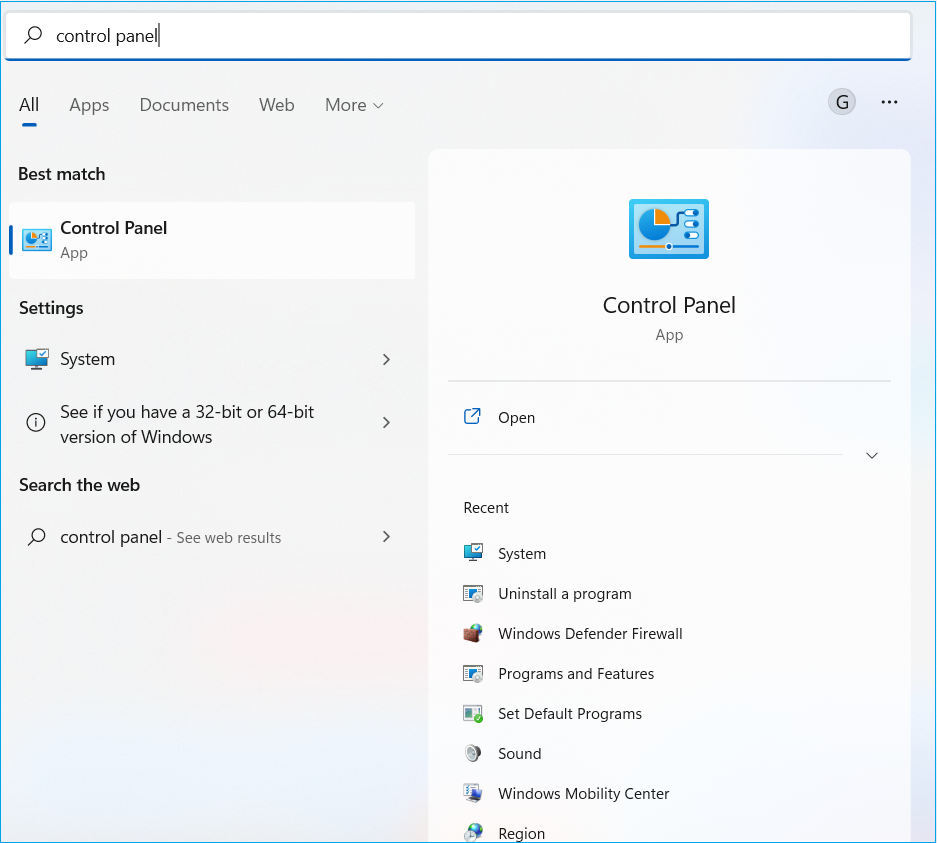The image size is (937, 843).
Task: Click the Control Panel icon in Best match
Action: click(36, 240)
